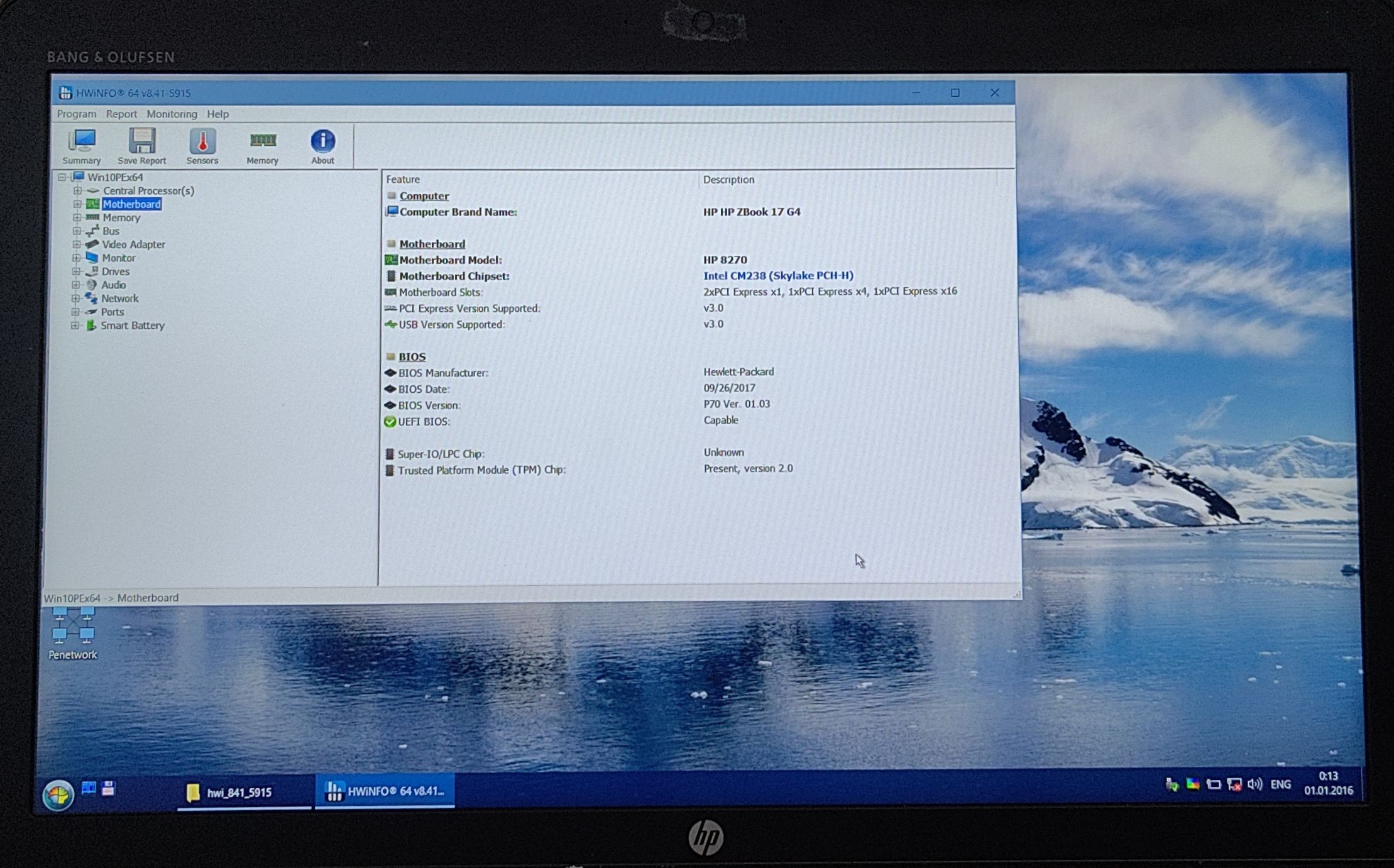This screenshot has width=1394, height=868.
Task: Select the Network node icon in the tree
Action: [91, 299]
